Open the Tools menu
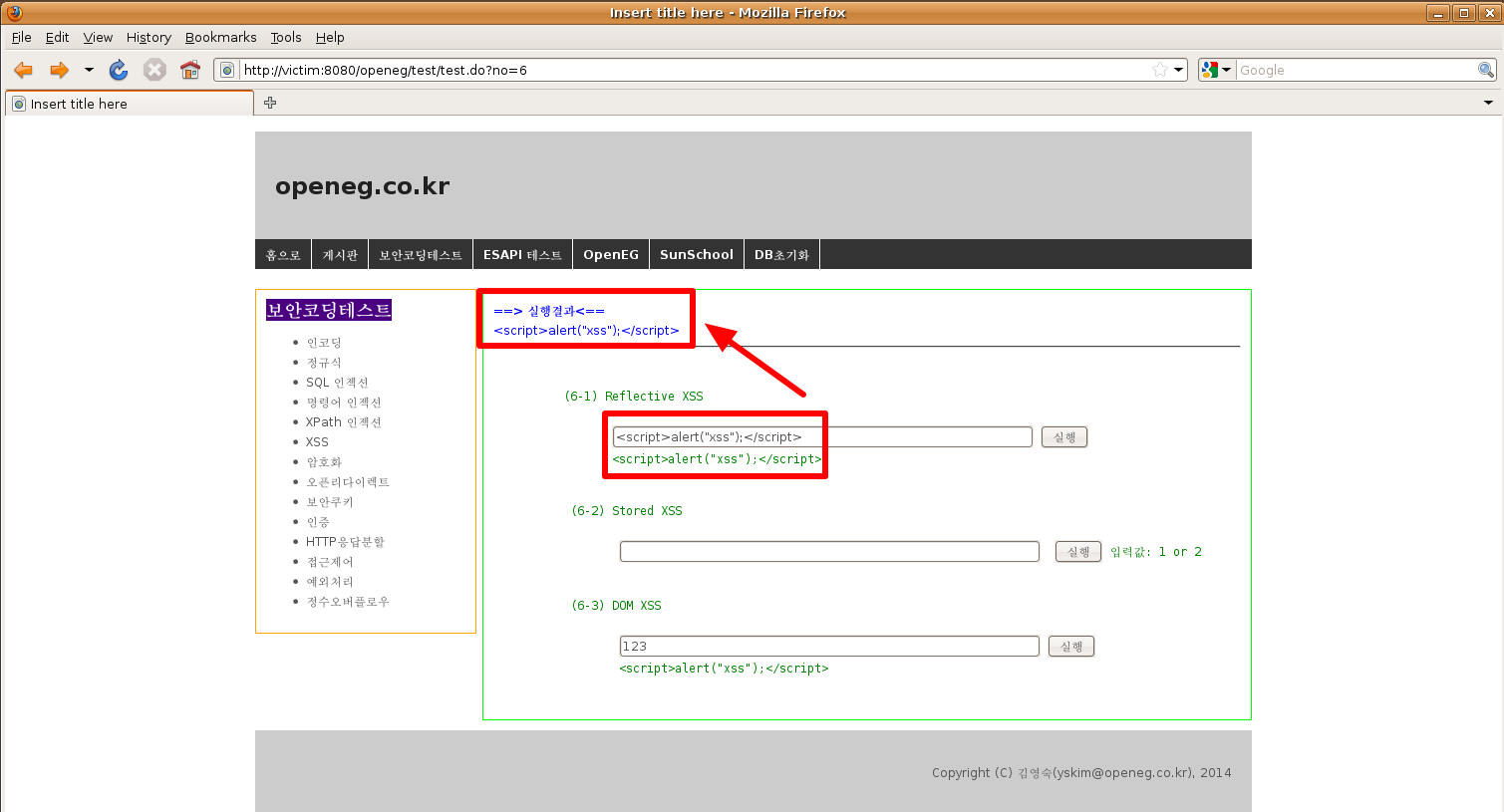1504x812 pixels. (286, 37)
